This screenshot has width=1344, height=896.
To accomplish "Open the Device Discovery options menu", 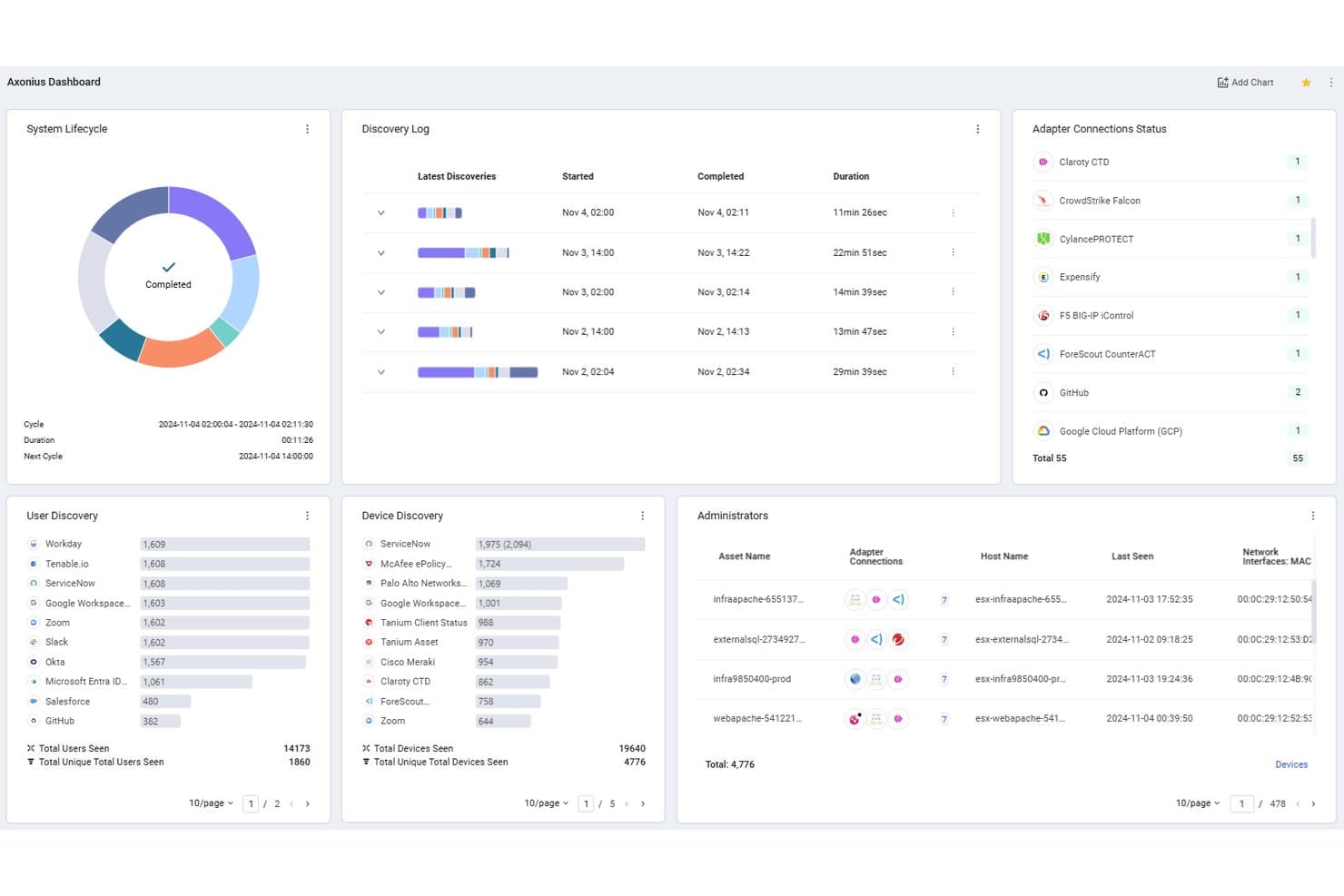I will point(642,516).
